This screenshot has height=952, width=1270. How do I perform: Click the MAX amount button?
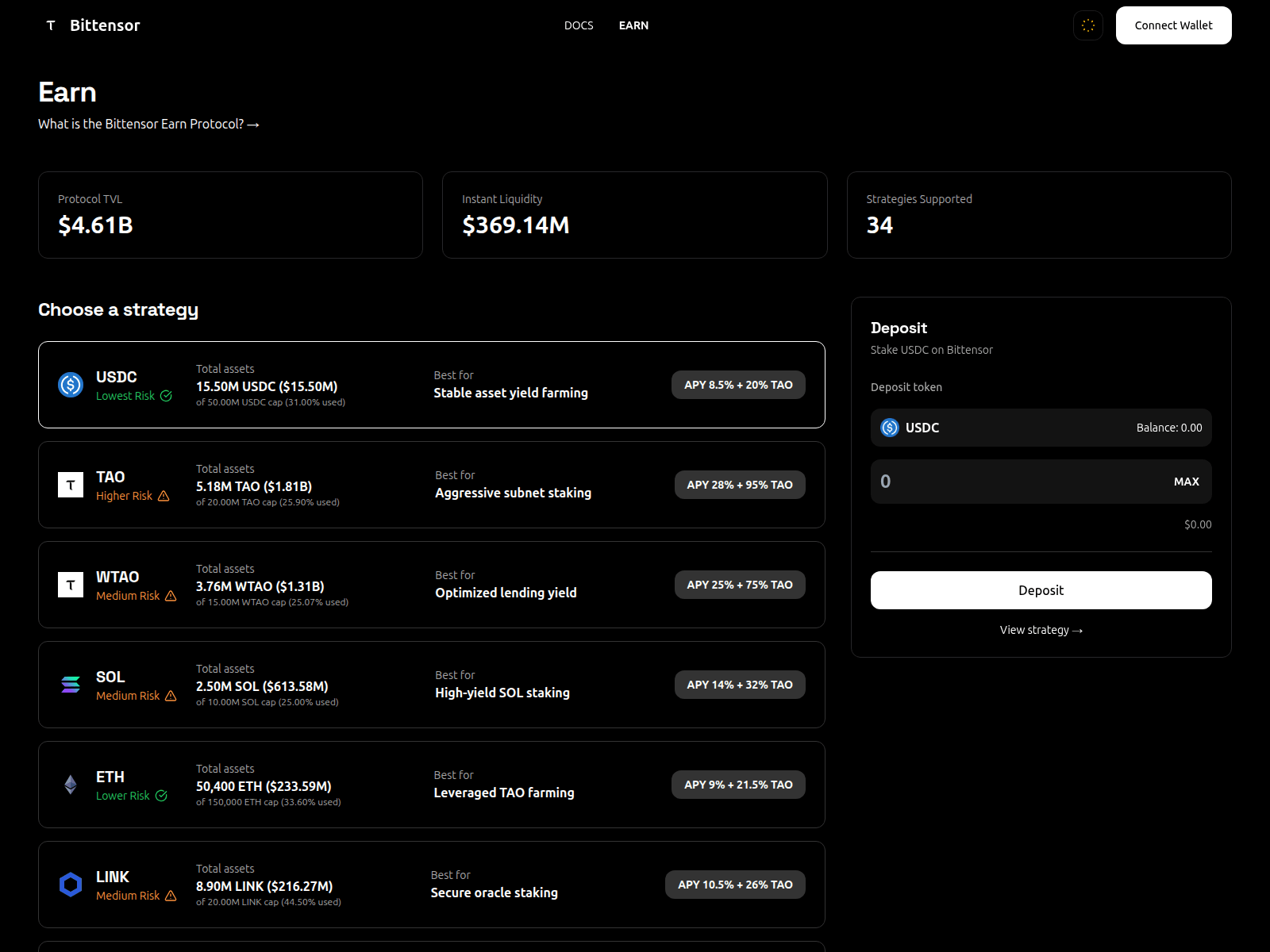pos(1186,482)
